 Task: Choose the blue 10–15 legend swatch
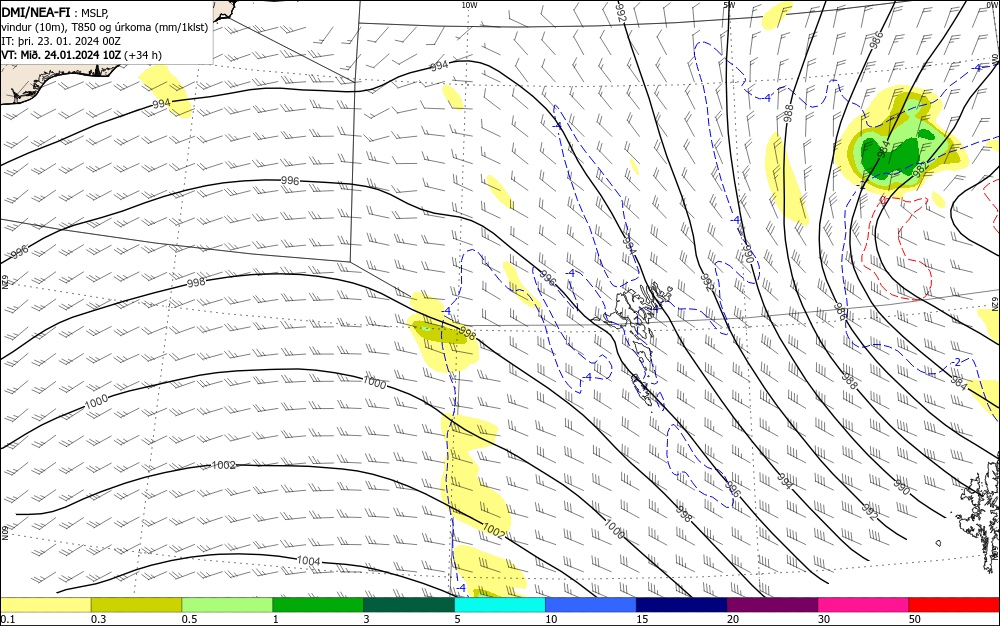(591, 605)
